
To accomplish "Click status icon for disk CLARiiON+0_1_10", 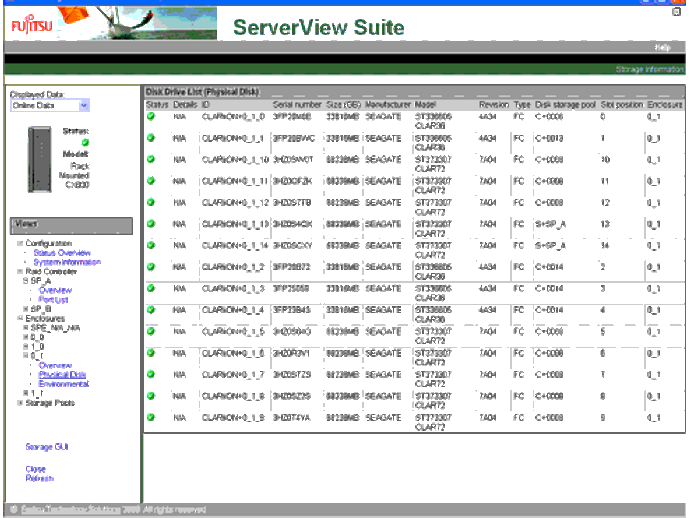I will point(151,159).
